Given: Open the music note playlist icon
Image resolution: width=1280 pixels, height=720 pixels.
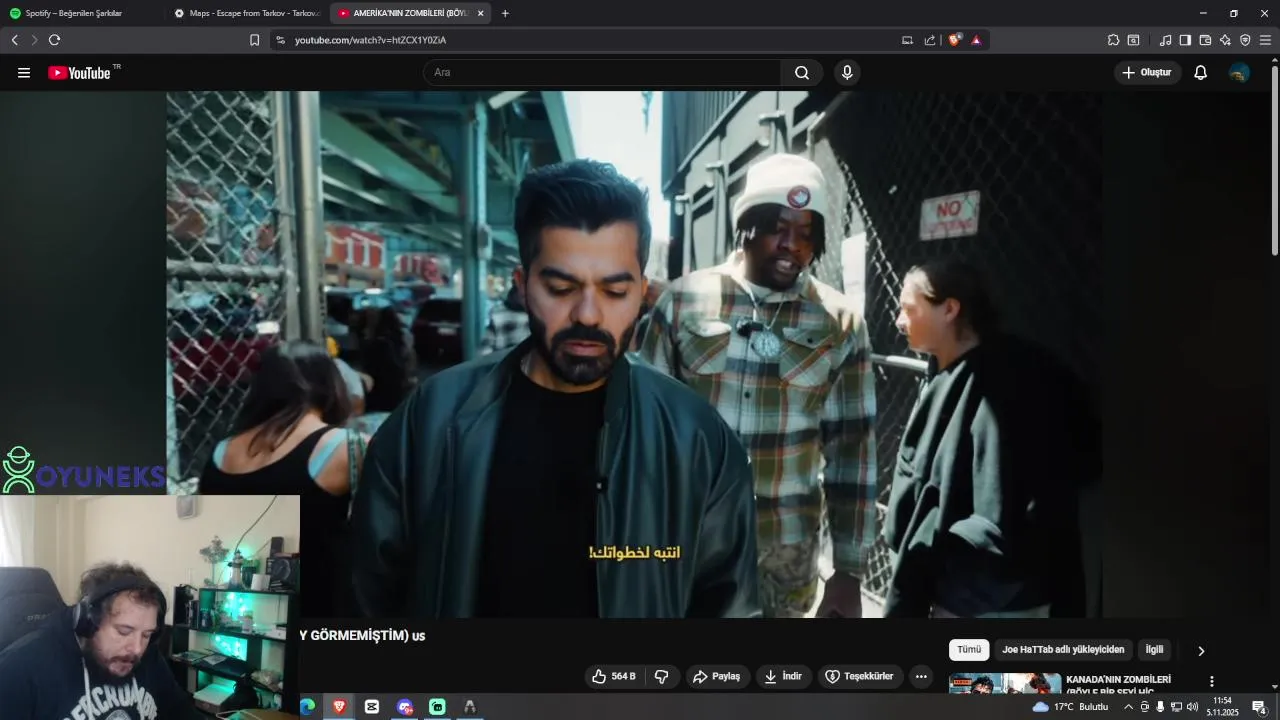Looking at the screenshot, I should coord(1165,40).
